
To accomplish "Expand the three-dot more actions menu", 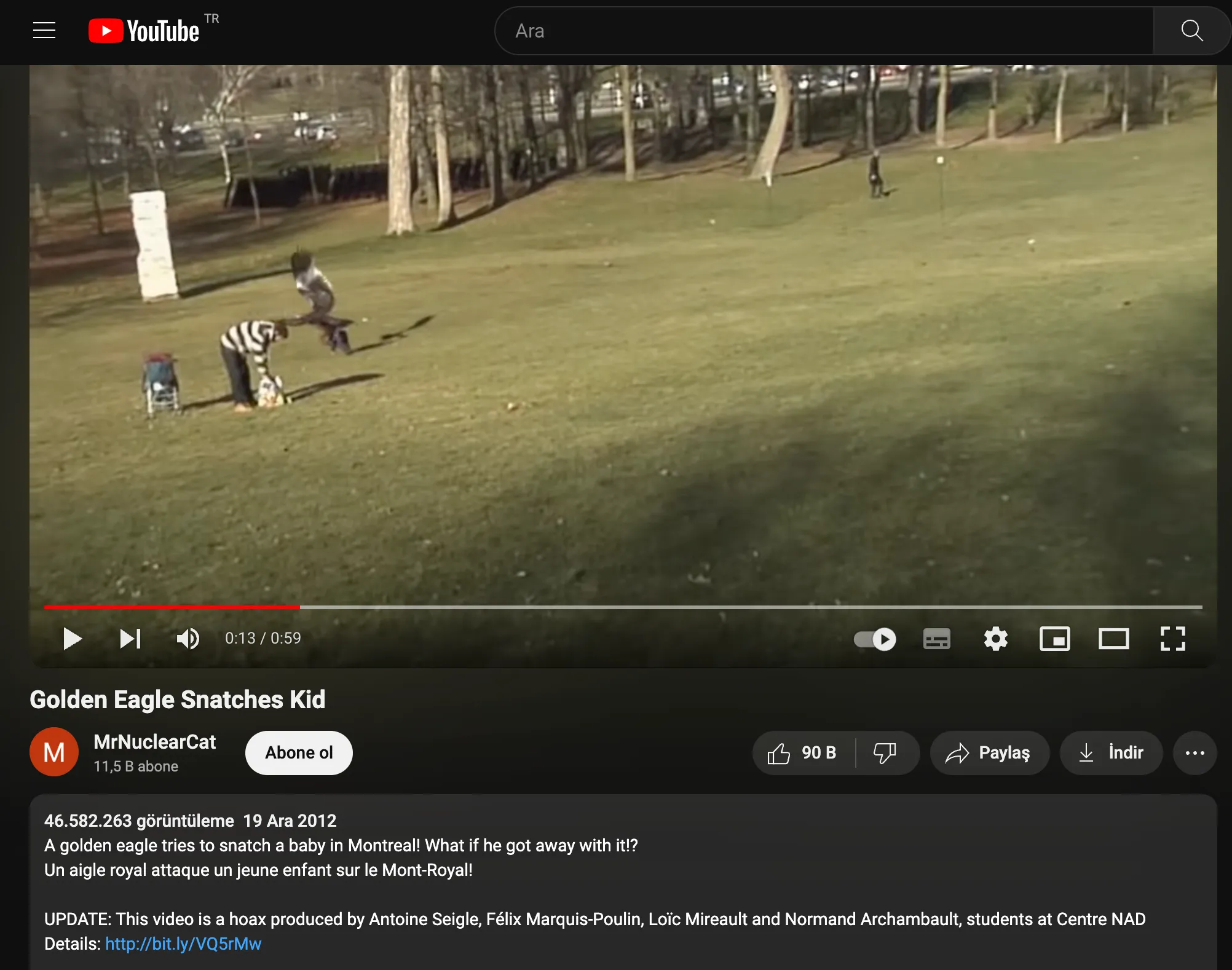I will click(x=1194, y=753).
